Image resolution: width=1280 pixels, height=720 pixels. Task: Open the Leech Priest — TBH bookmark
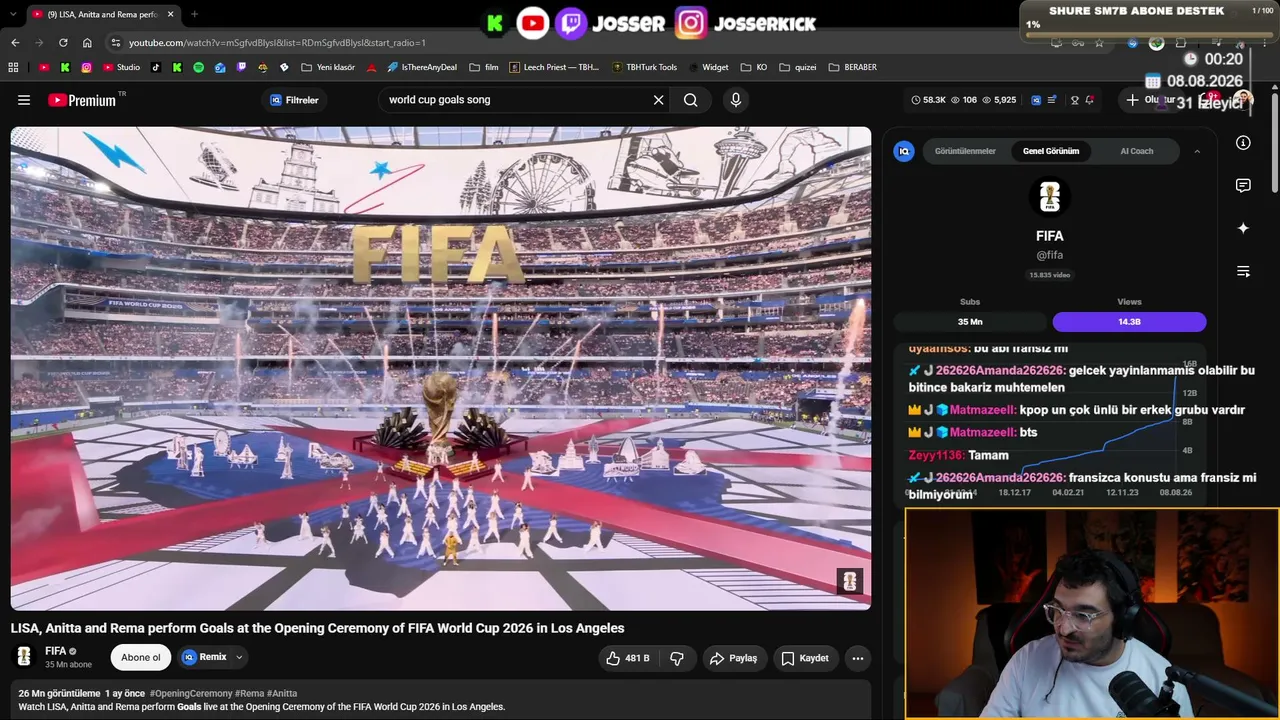(554, 67)
